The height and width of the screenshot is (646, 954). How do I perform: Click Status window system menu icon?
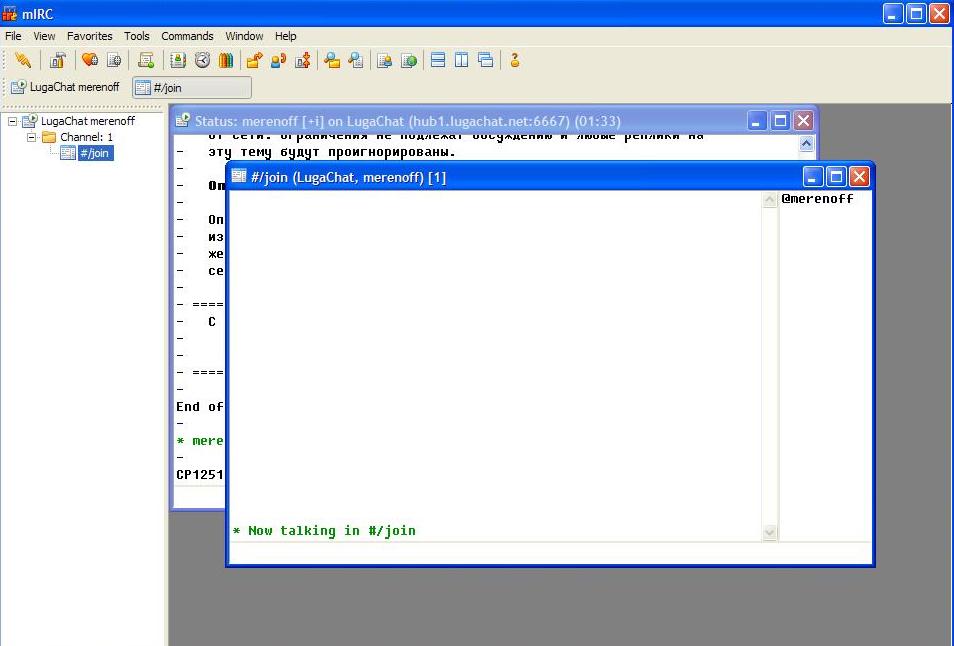tap(183, 120)
